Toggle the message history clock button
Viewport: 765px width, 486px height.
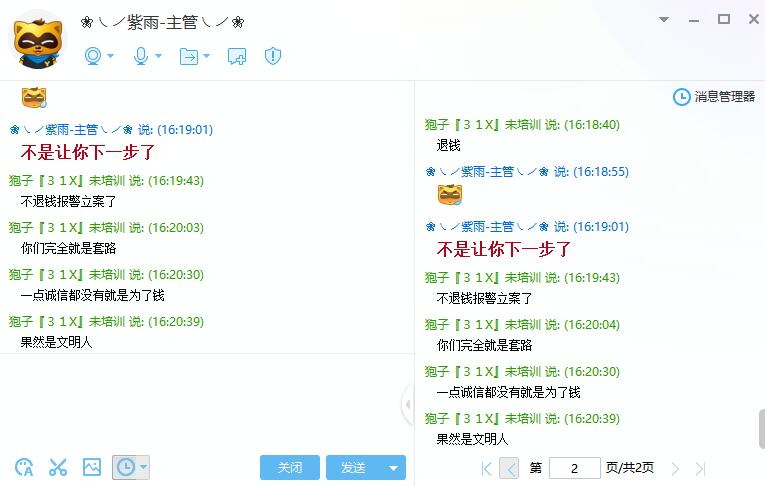[x=125, y=467]
